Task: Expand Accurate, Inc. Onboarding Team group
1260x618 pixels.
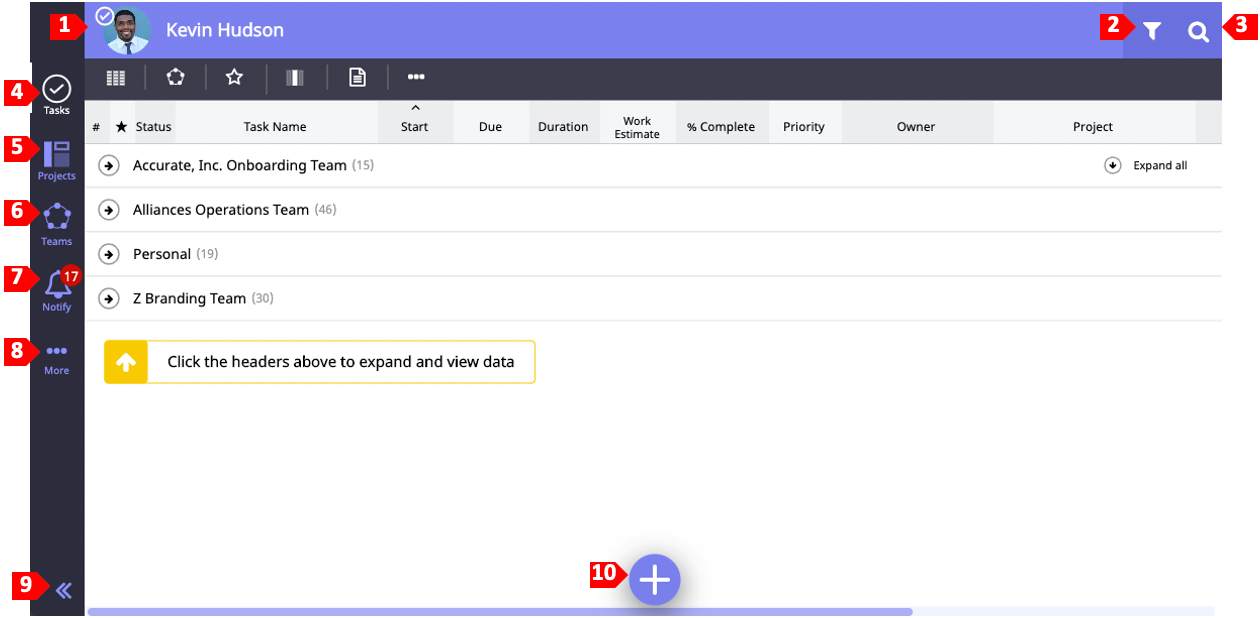Action: point(110,166)
